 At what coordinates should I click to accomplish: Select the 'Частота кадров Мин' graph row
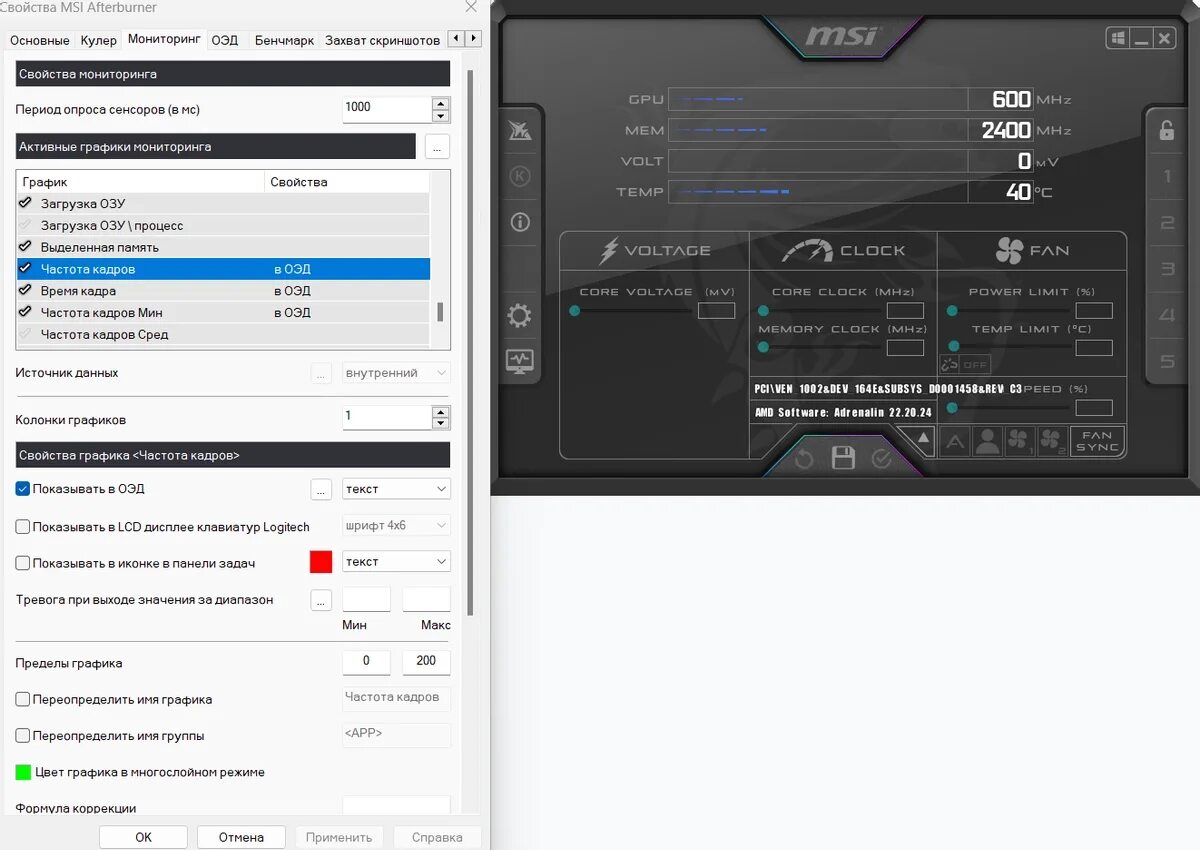click(224, 313)
